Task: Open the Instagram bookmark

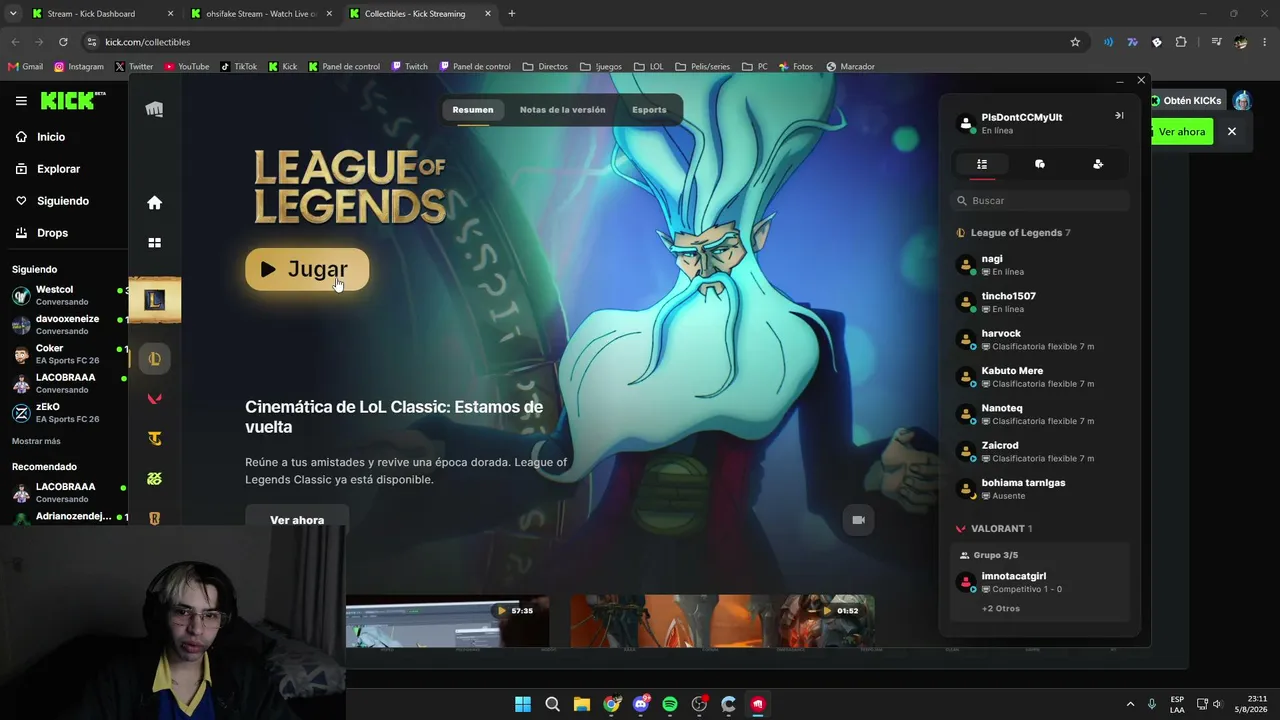Action: point(79,67)
